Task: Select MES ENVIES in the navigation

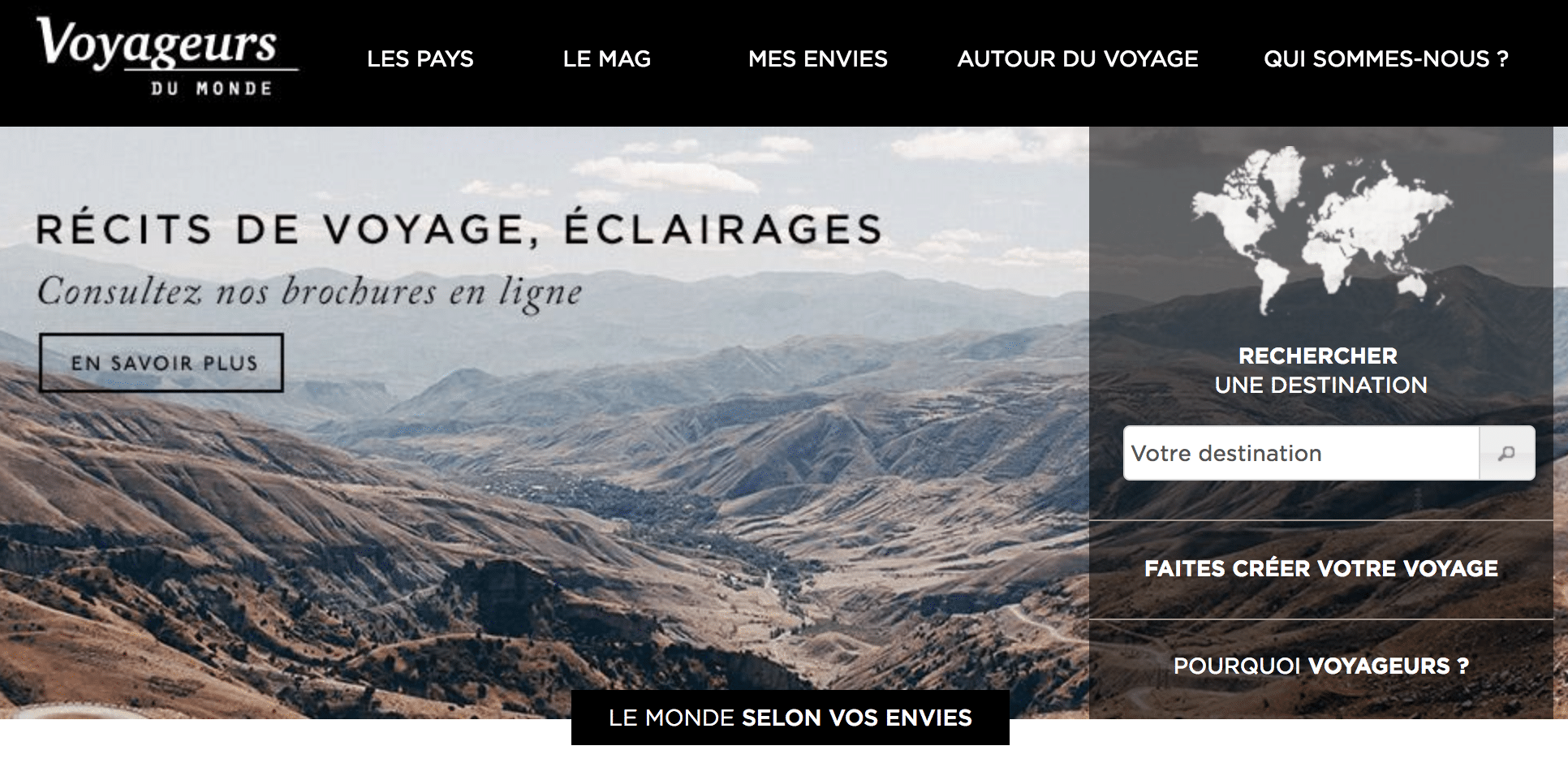Action: pyautogui.click(x=818, y=59)
